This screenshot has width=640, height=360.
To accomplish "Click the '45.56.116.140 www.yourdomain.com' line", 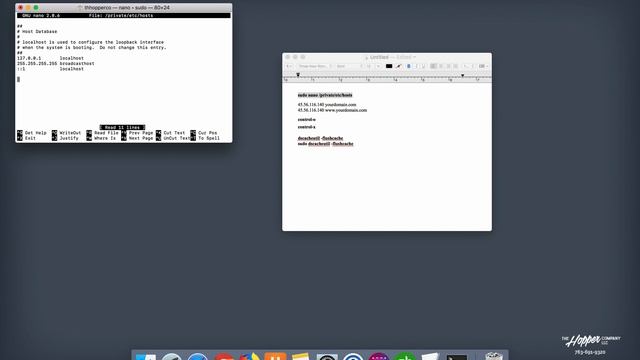I will point(332,110).
